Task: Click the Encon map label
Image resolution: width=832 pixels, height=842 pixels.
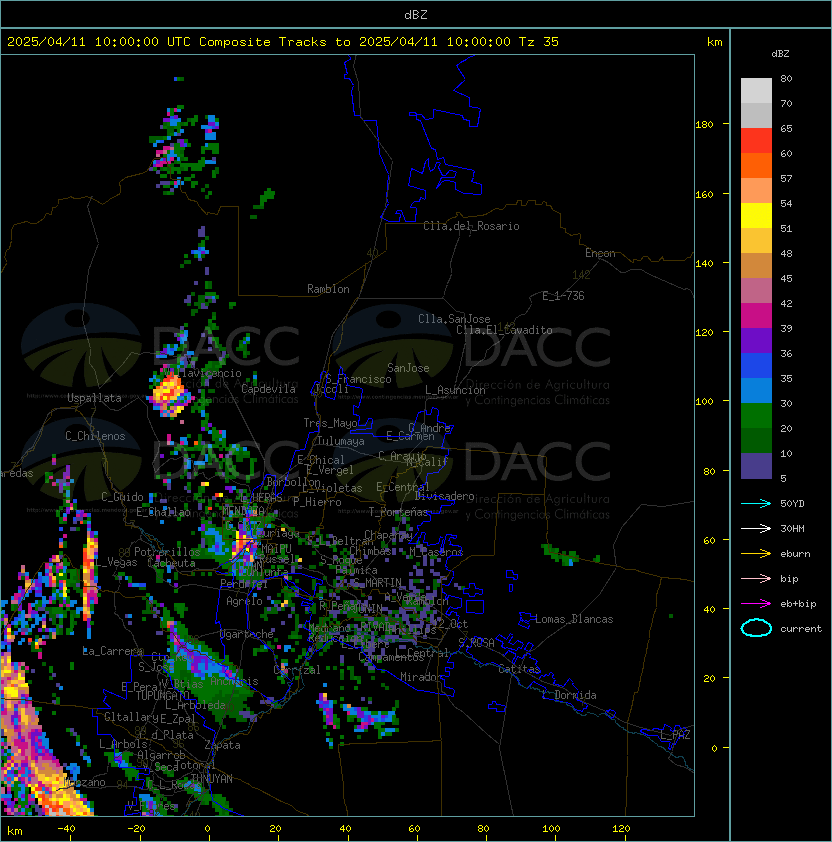Action: (600, 253)
